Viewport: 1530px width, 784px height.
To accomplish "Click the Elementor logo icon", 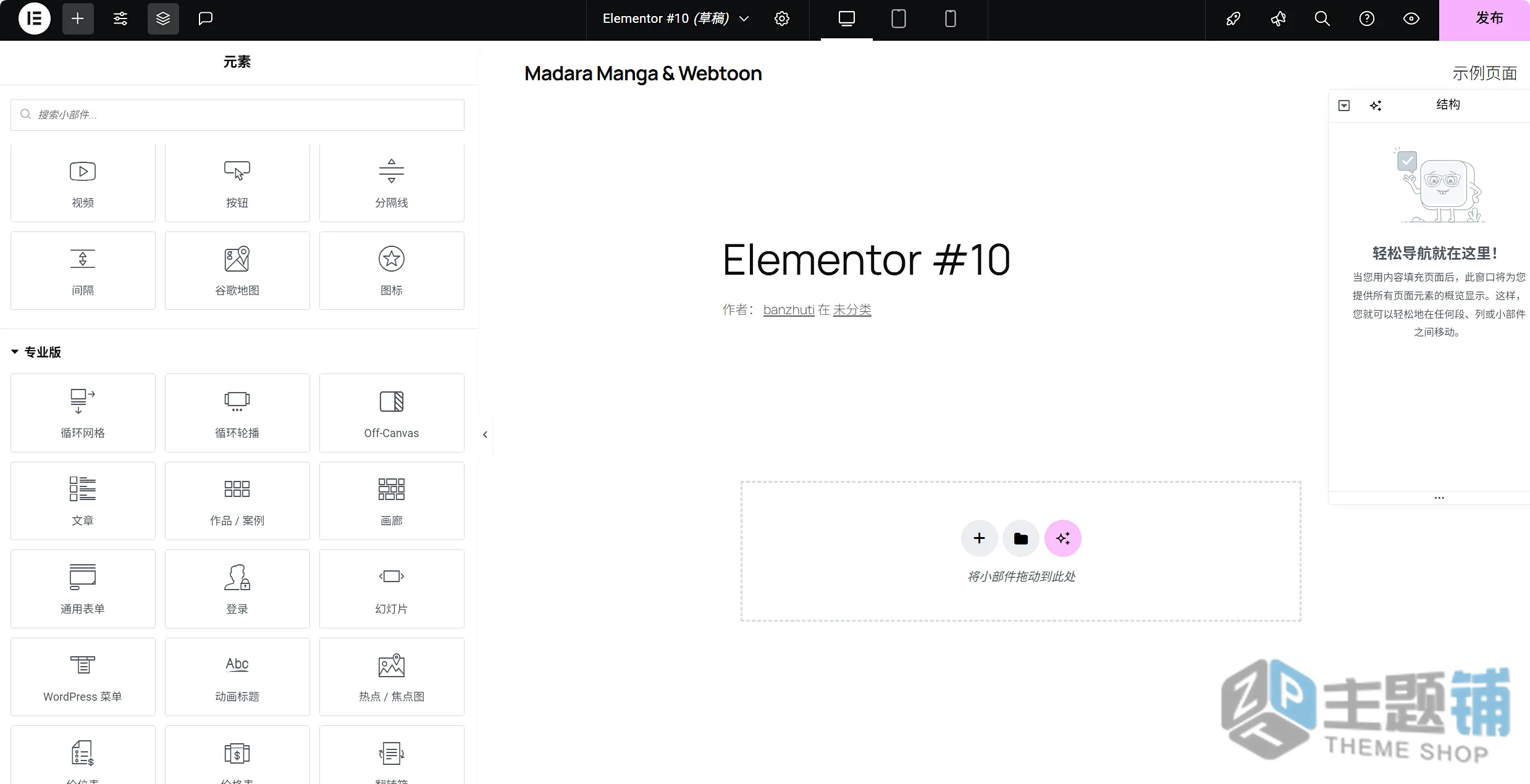I will coord(35,19).
